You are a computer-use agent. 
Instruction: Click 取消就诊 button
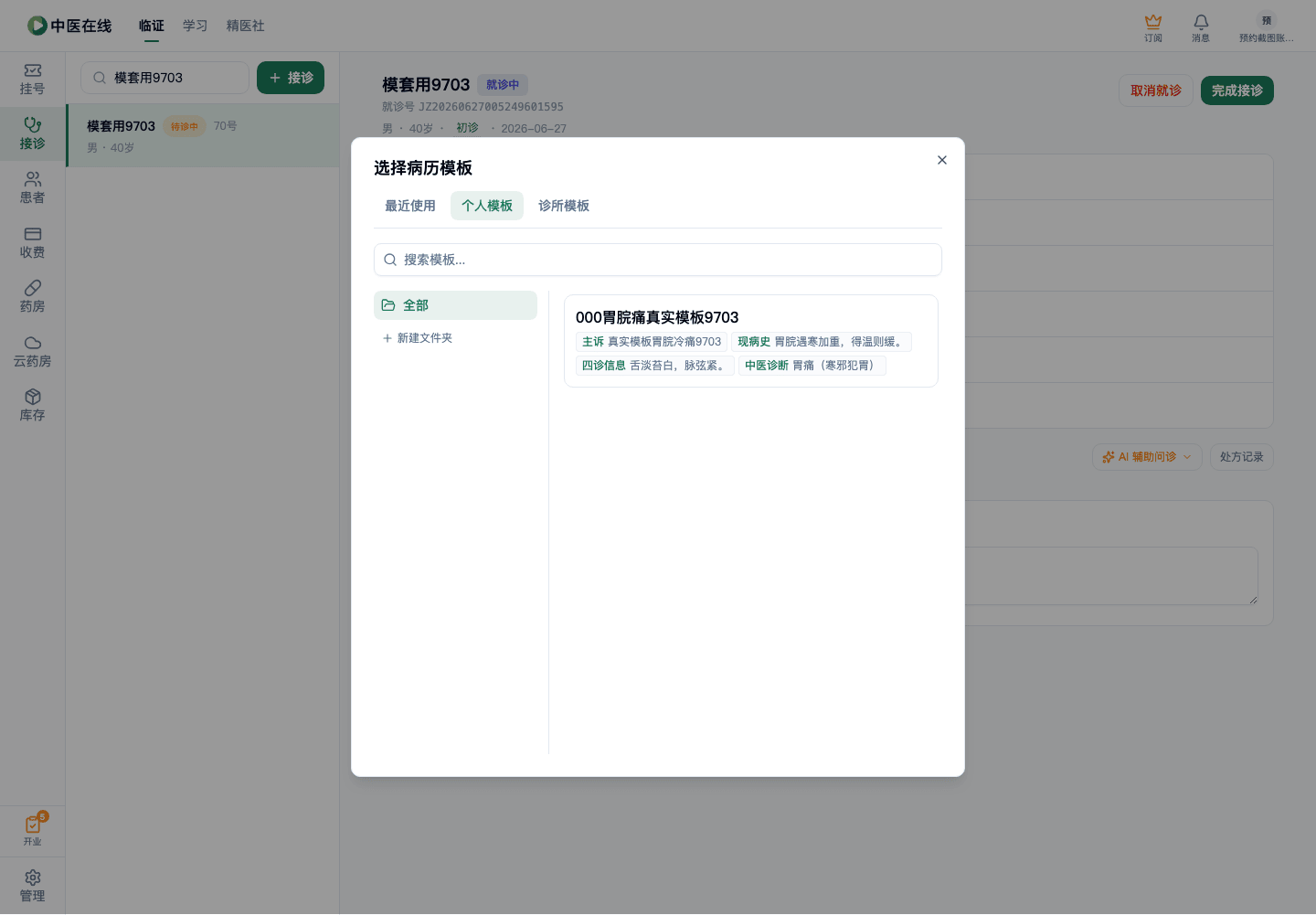pyautogui.click(x=1156, y=90)
